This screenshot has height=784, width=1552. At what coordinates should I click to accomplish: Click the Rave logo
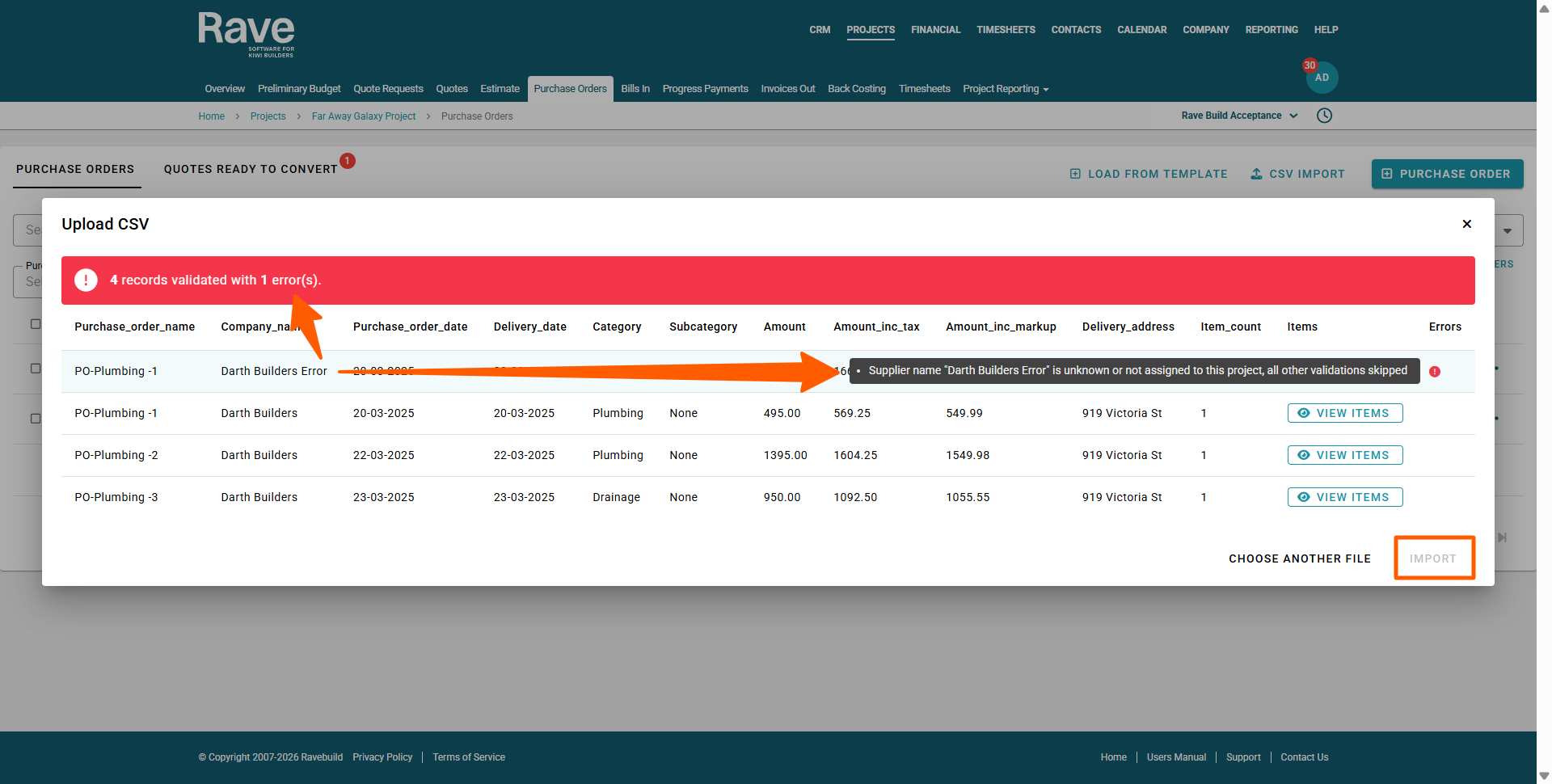pyautogui.click(x=246, y=34)
